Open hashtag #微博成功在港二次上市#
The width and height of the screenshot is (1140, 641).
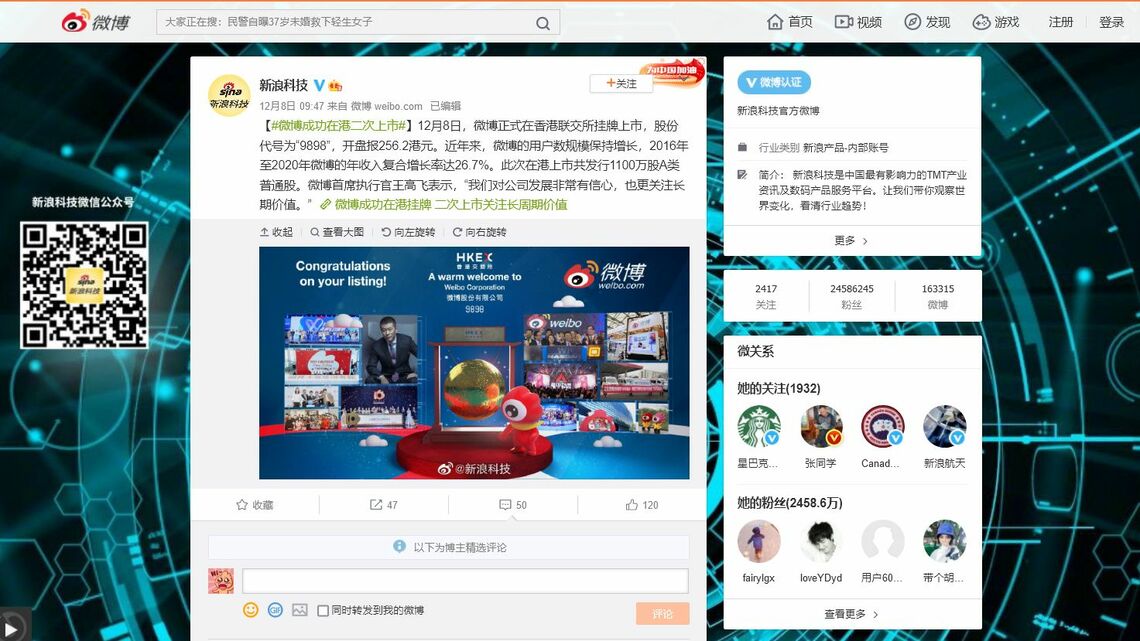[338, 126]
